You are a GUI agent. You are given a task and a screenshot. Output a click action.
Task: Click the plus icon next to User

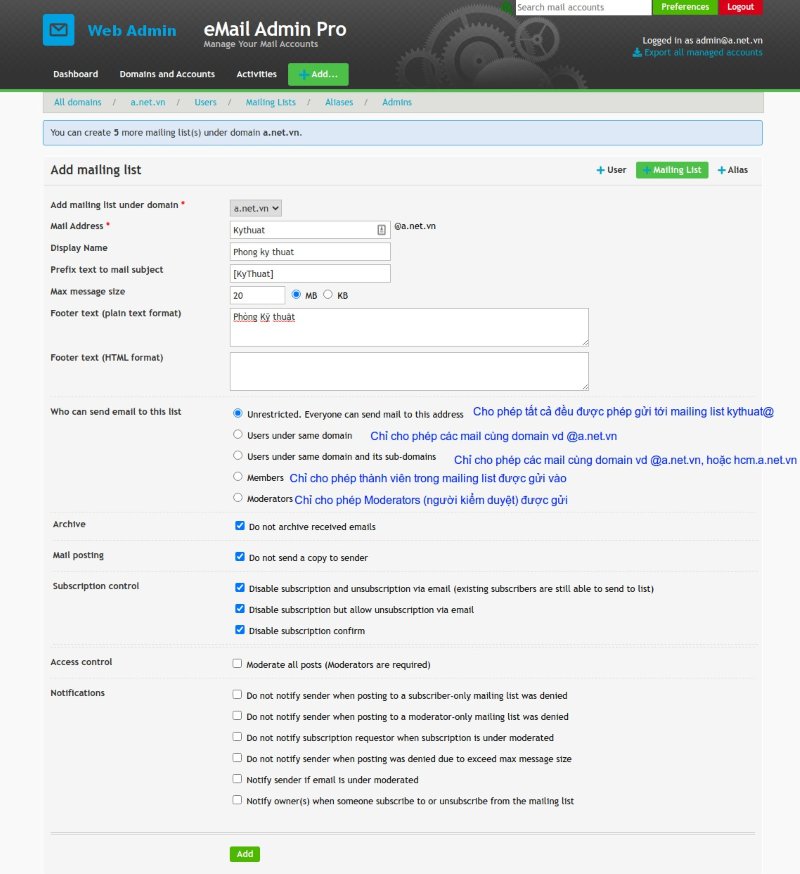pyautogui.click(x=600, y=170)
